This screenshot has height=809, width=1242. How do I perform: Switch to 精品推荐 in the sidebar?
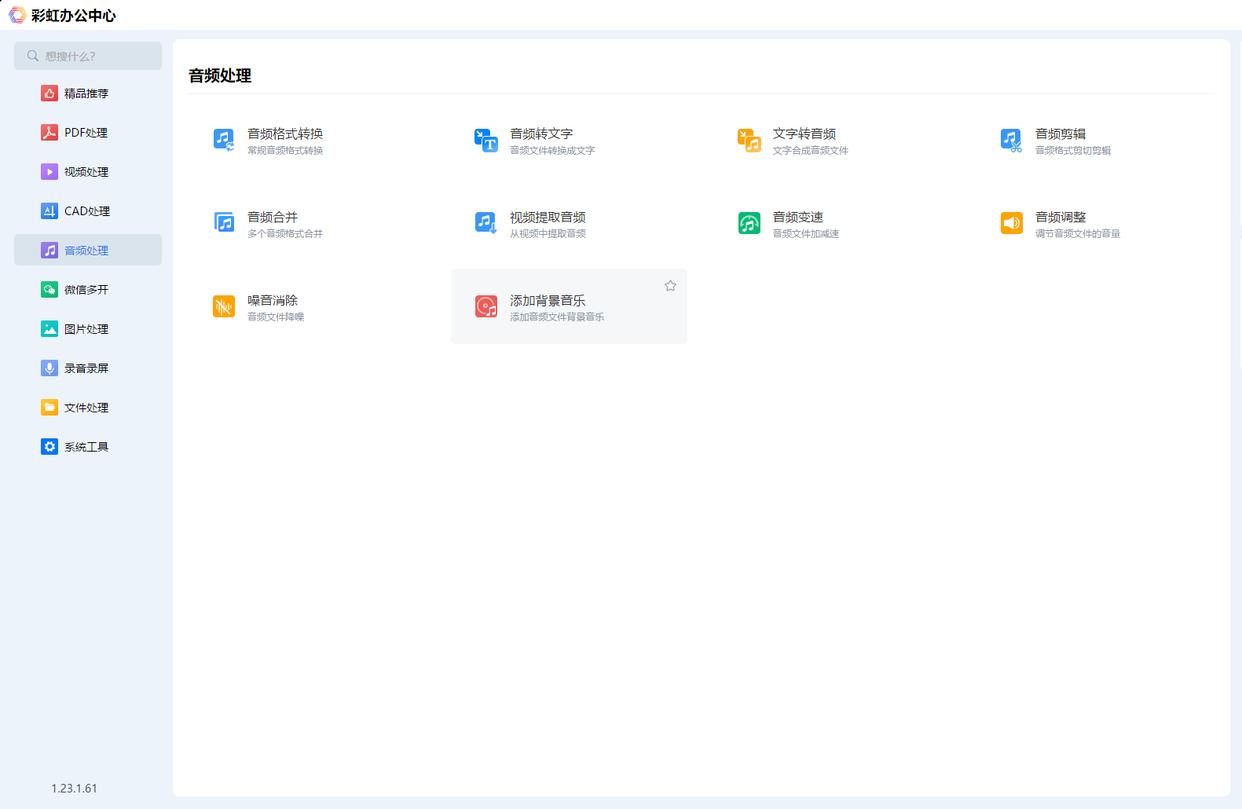87,93
